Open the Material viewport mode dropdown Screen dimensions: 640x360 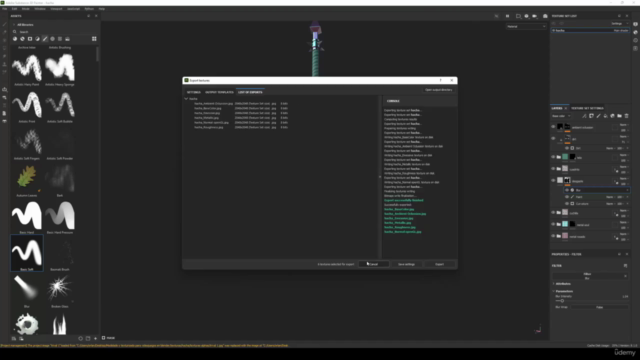point(526,27)
